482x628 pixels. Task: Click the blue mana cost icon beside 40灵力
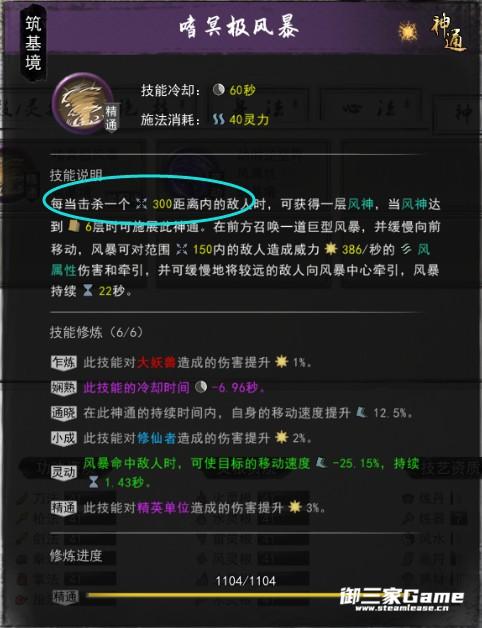click(218, 119)
